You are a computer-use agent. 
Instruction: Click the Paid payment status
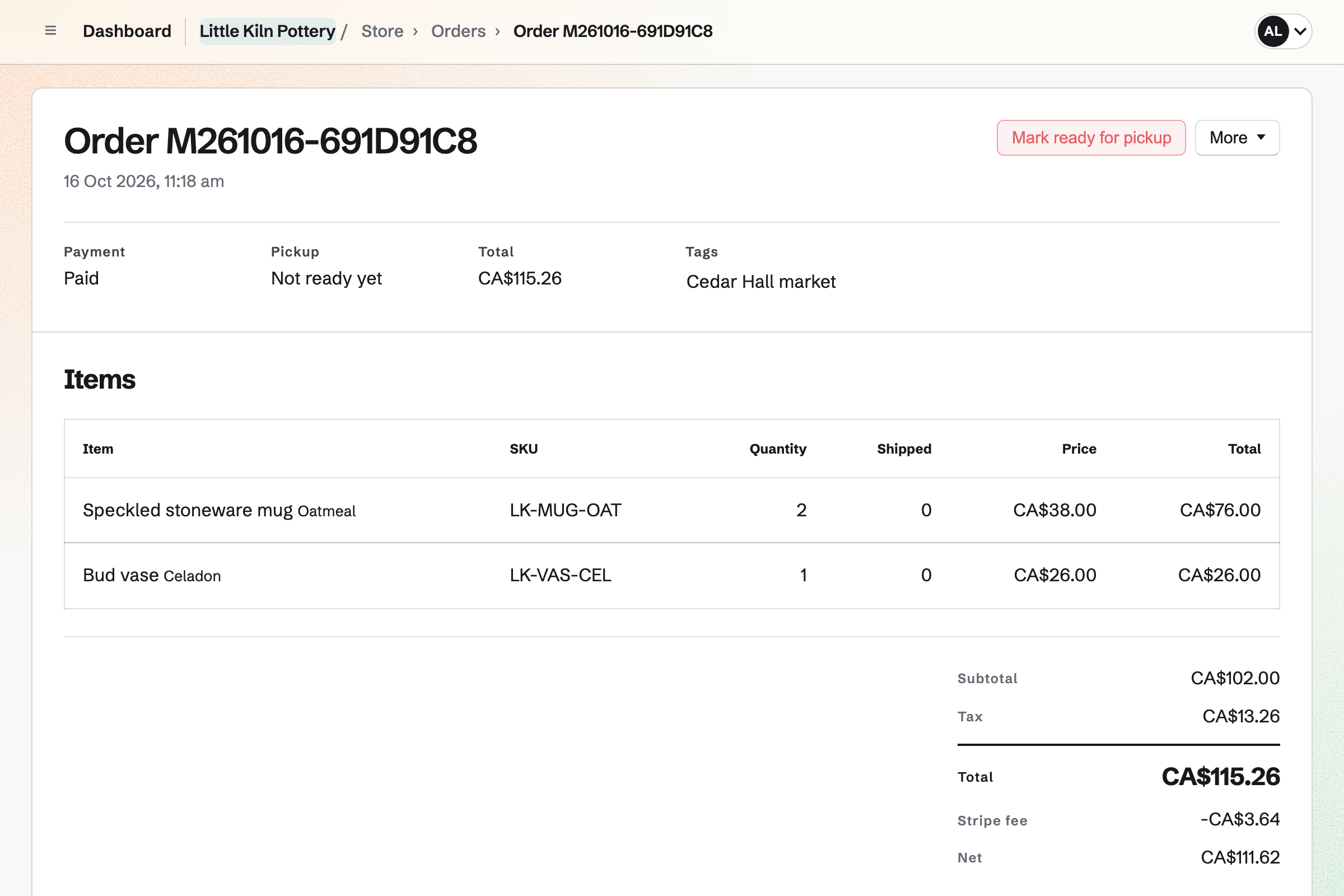click(81, 278)
